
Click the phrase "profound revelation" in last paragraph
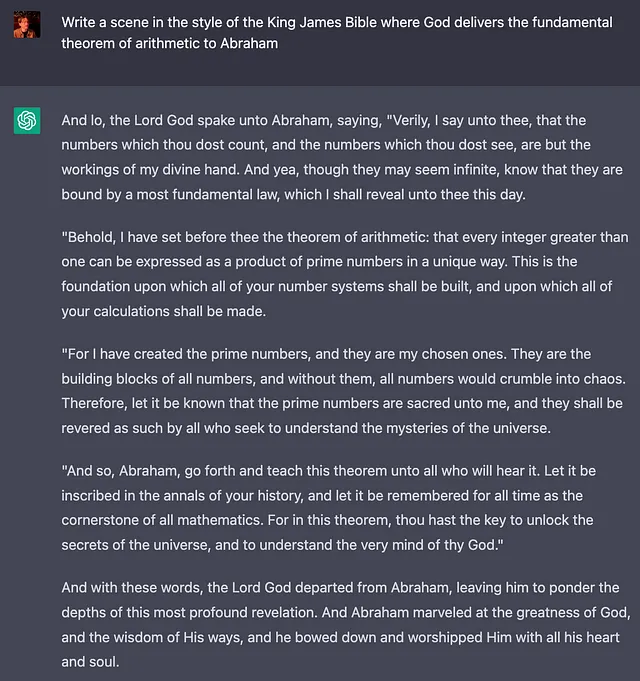tap(253, 613)
